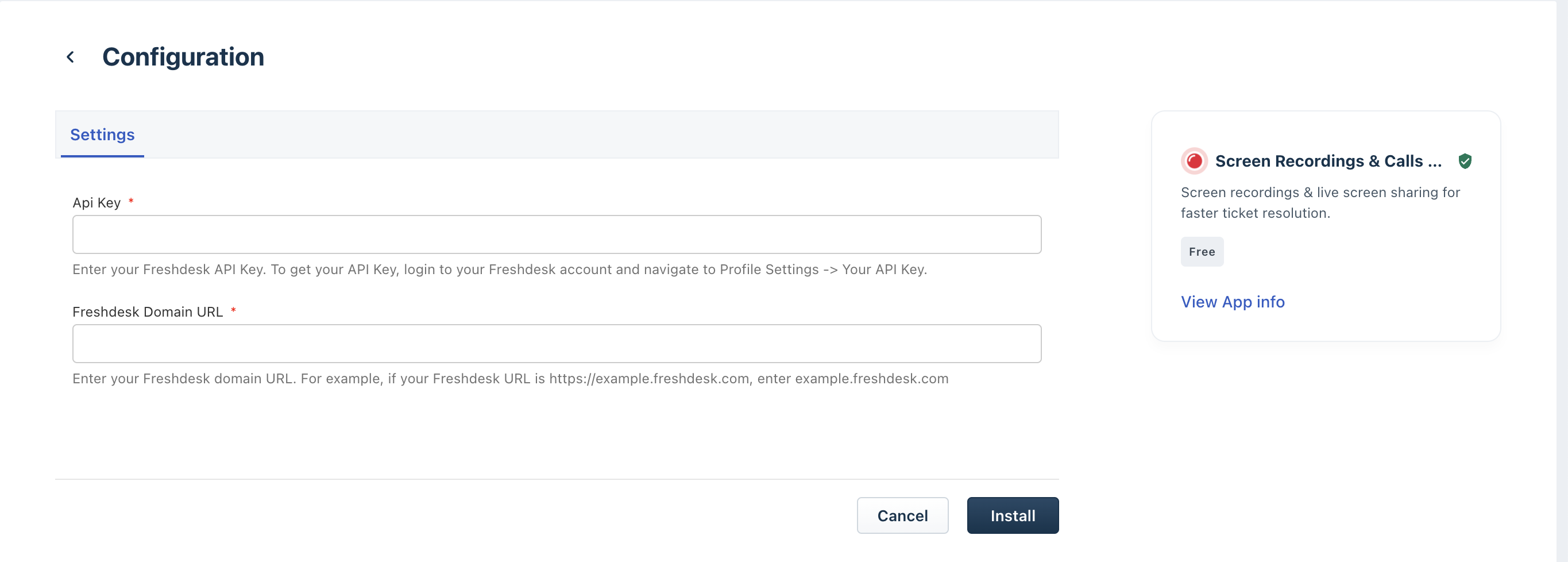Click the Freshdesk Domain URL field label
The width and height of the screenshot is (1568, 562).
tap(147, 312)
